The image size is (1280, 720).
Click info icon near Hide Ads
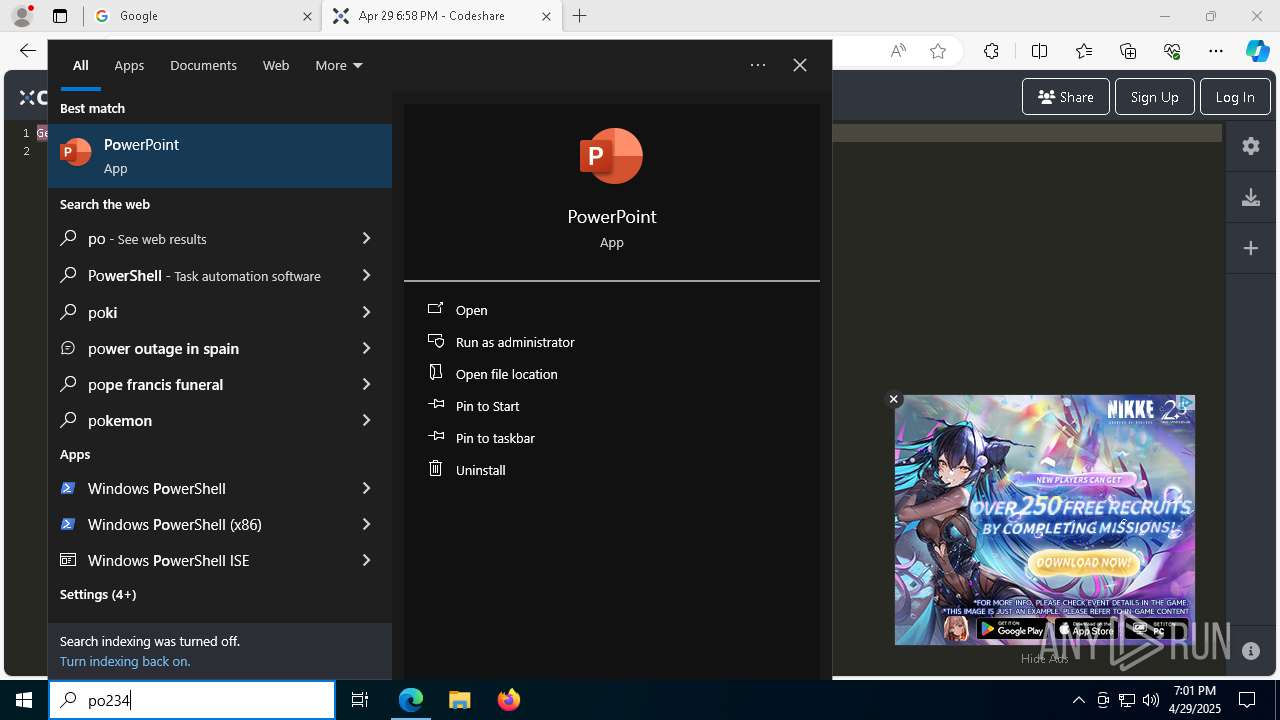pyautogui.click(x=1251, y=651)
